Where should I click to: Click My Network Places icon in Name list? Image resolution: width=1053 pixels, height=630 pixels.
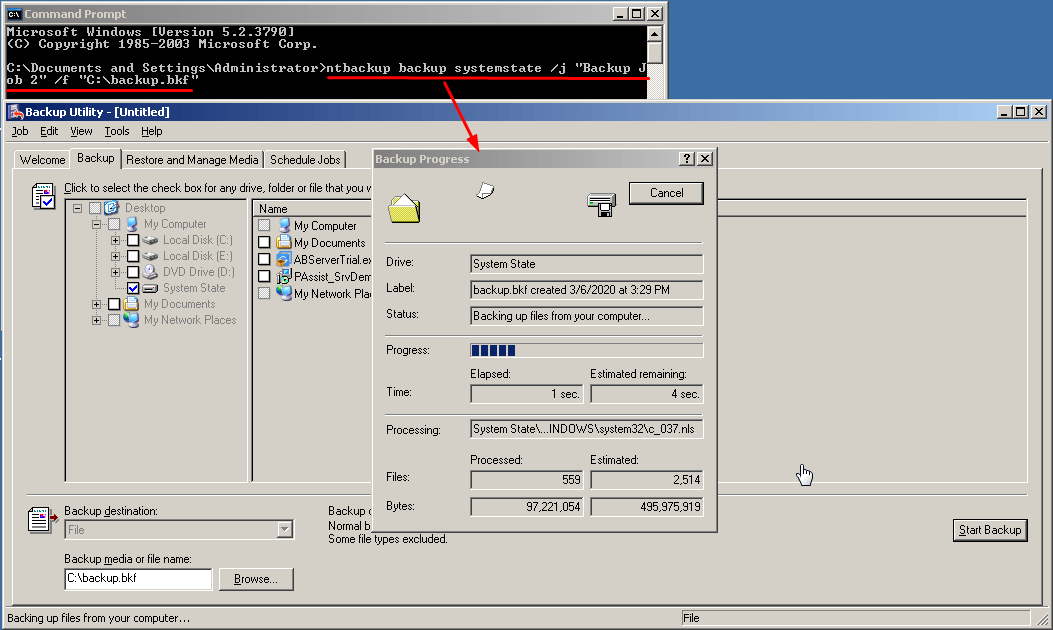click(284, 293)
